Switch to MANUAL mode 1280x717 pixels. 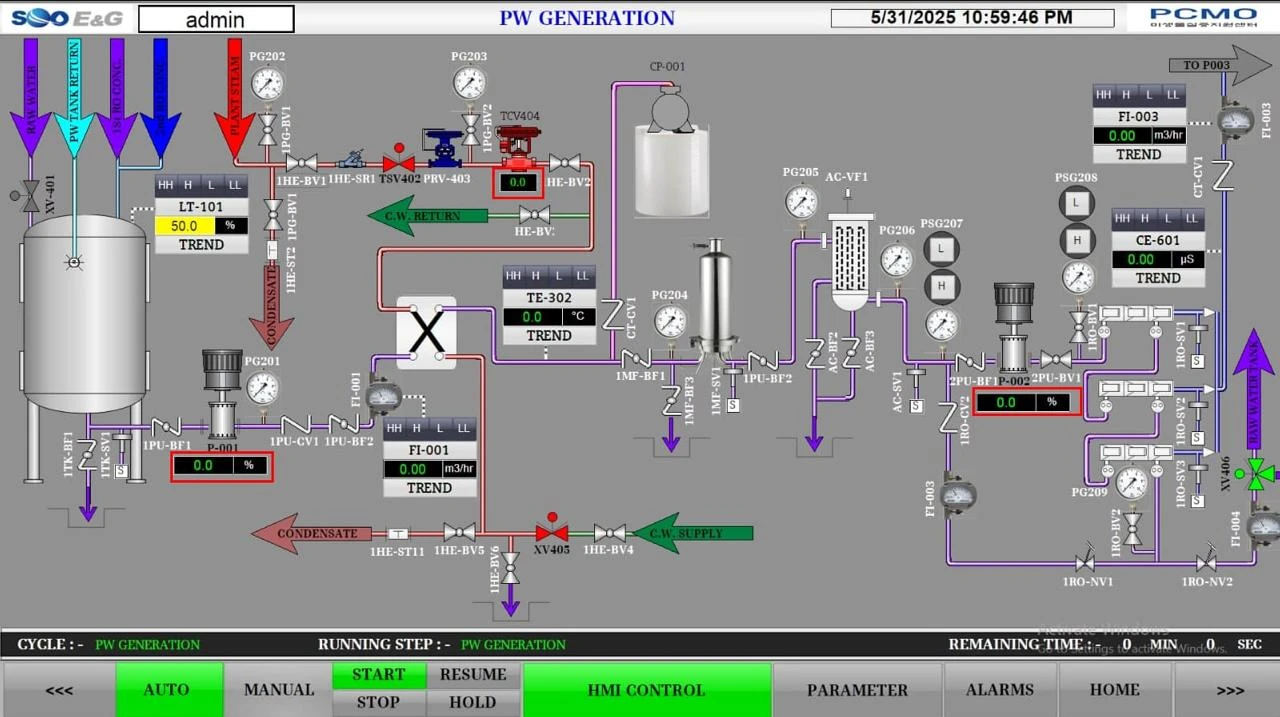279,689
